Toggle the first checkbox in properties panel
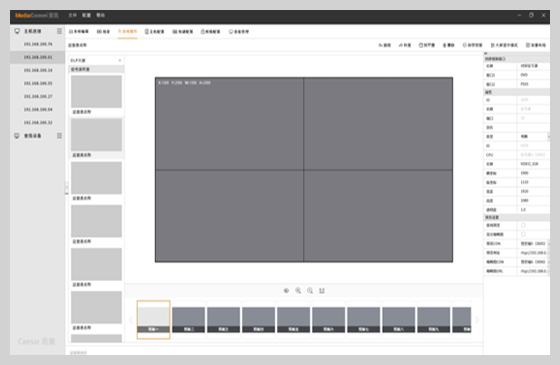Image resolution: width=560 pixels, height=365 pixels. pos(523,225)
